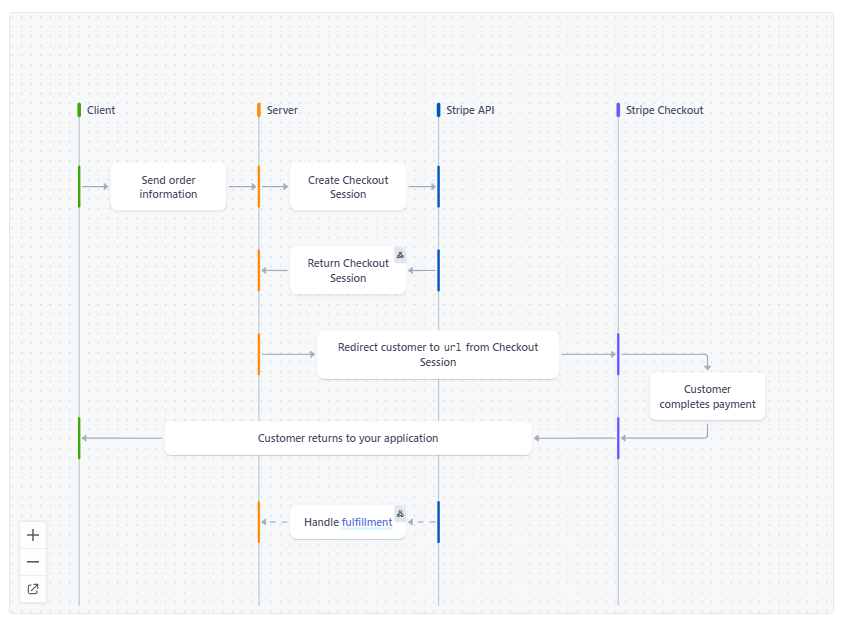Click the Stripe Checkout lifeline label

click(x=665, y=110)
